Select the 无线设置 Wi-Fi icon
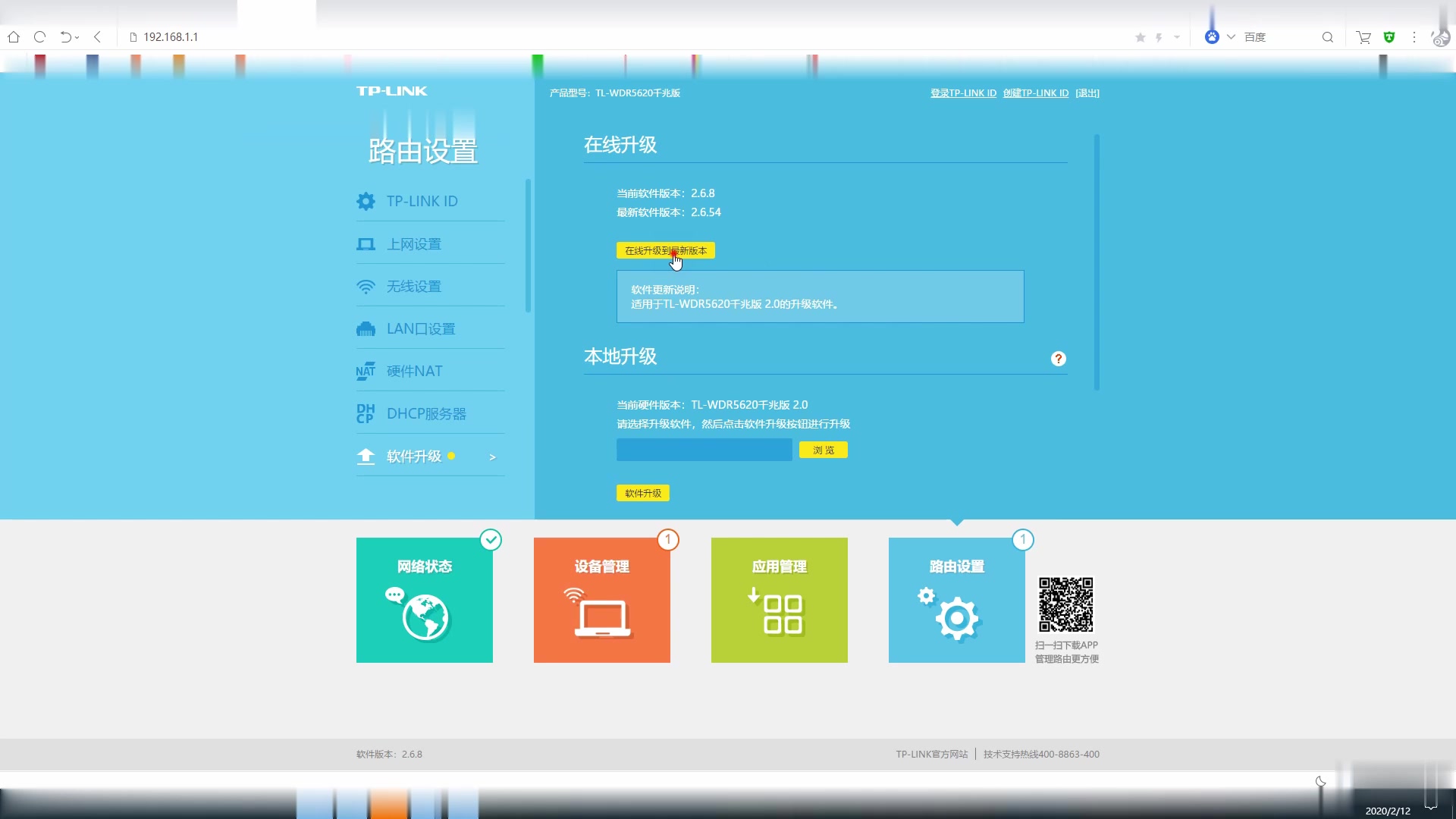The height and width of the screenshot is (819, 1456). (x=366, y=287)
